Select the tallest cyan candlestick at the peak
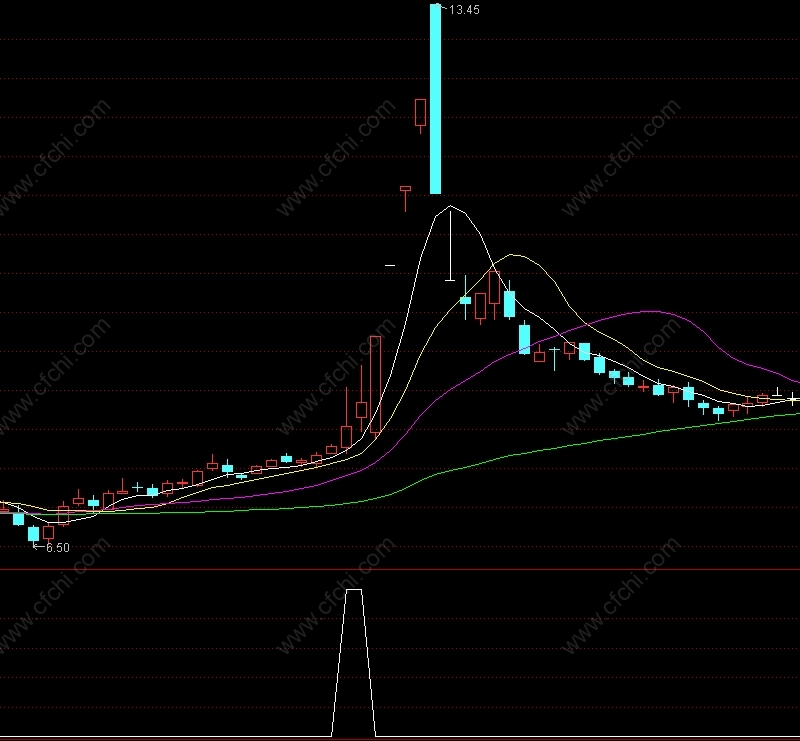 point(435,98)
